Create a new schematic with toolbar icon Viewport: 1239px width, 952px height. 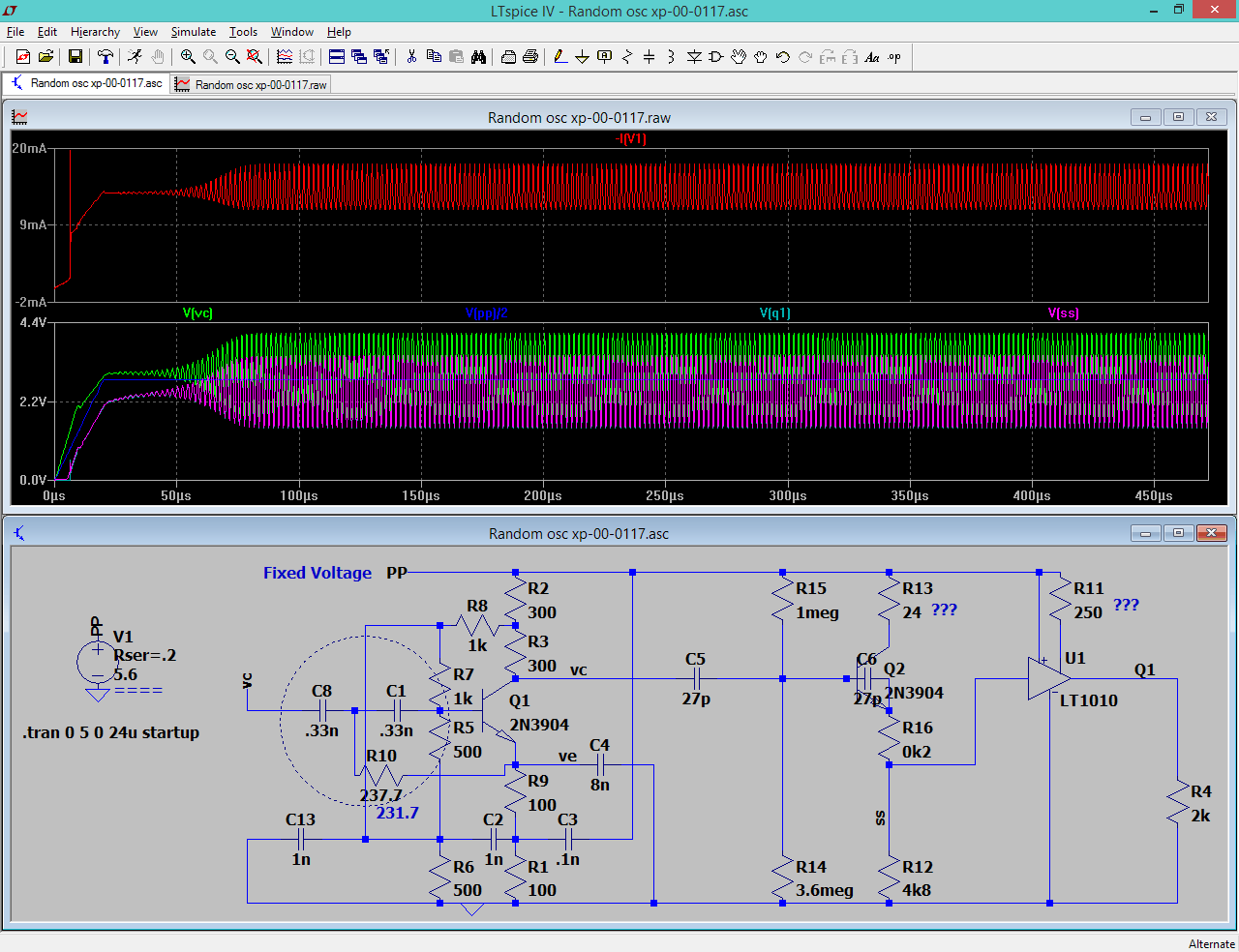[x=23, y=57]
